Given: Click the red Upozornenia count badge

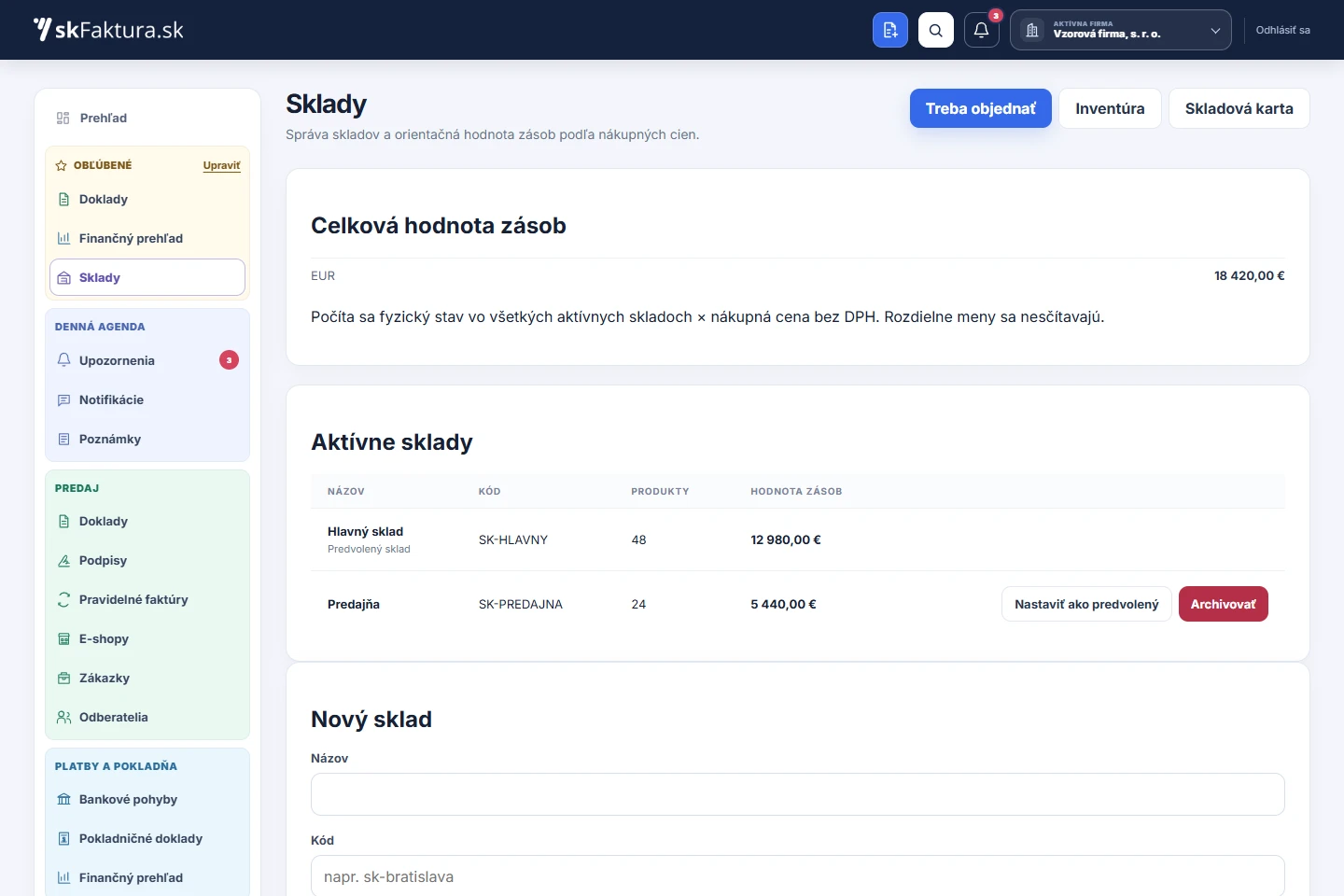Looking at the screenshot, I should [x=229, y=360].
